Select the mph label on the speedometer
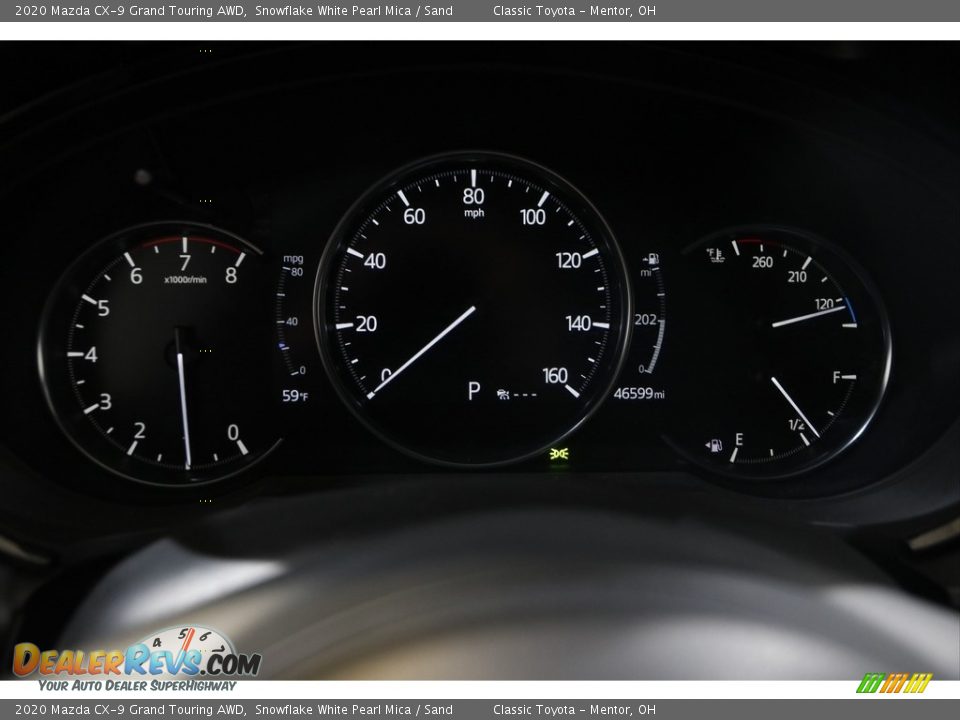 (x=475, y=211)
